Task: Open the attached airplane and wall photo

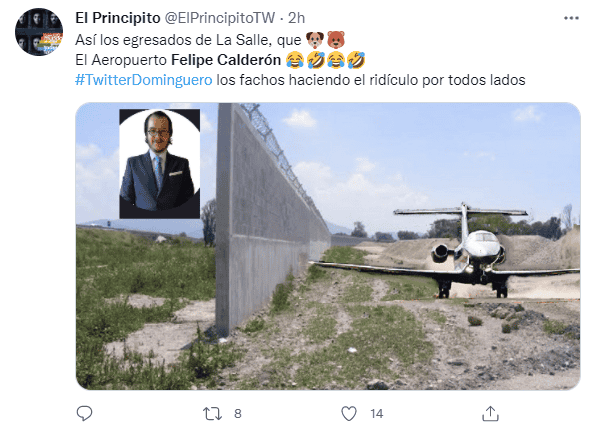Action: pos(328,246)
